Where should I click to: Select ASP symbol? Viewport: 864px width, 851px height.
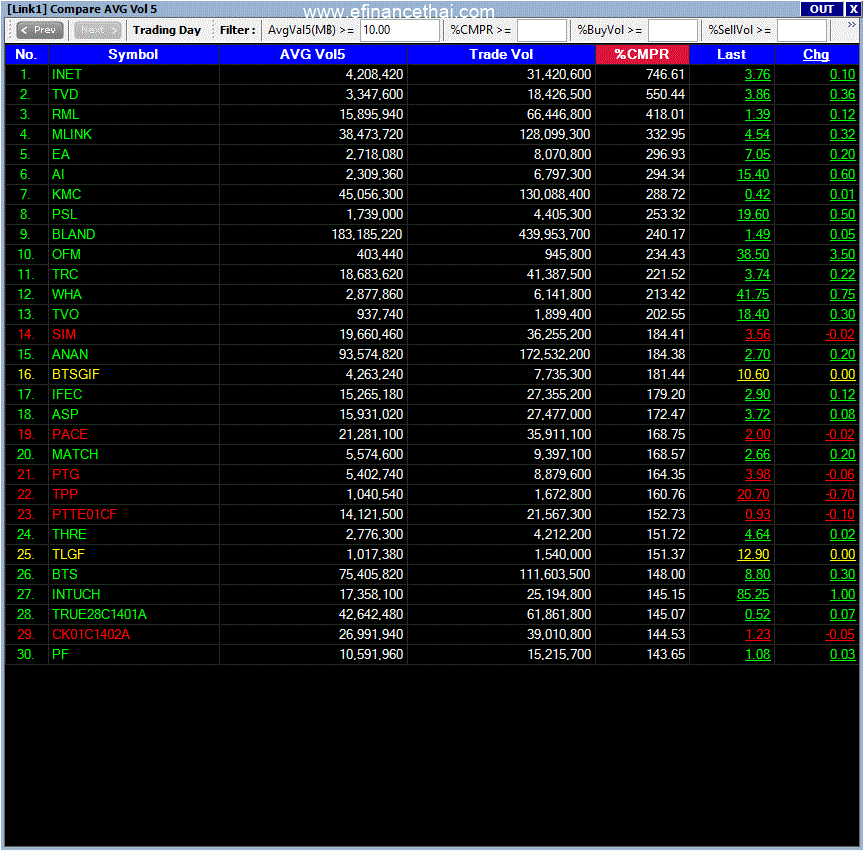65,414
